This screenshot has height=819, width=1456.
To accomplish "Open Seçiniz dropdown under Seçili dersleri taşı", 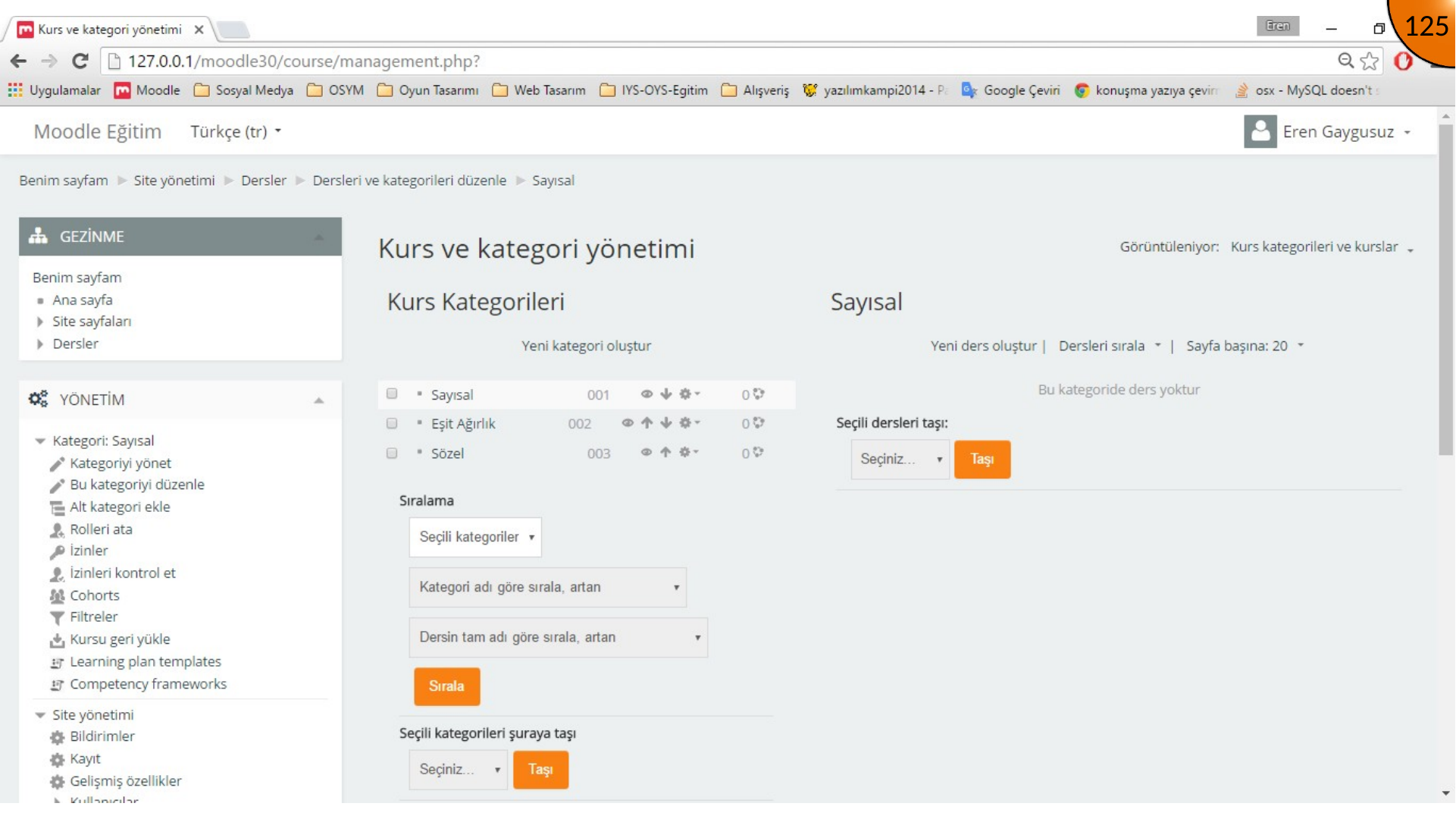I will tap(900, 460).
